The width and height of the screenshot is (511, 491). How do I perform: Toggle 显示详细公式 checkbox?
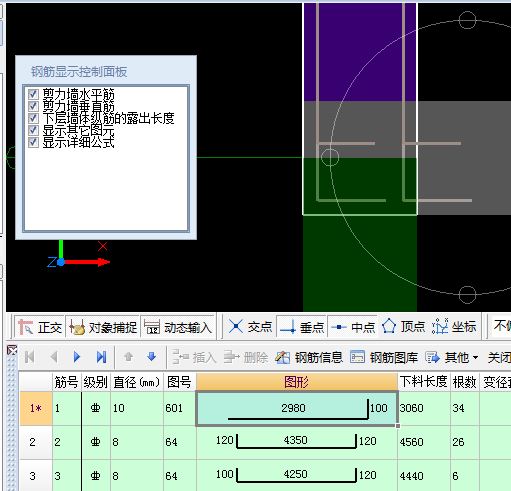33,142
